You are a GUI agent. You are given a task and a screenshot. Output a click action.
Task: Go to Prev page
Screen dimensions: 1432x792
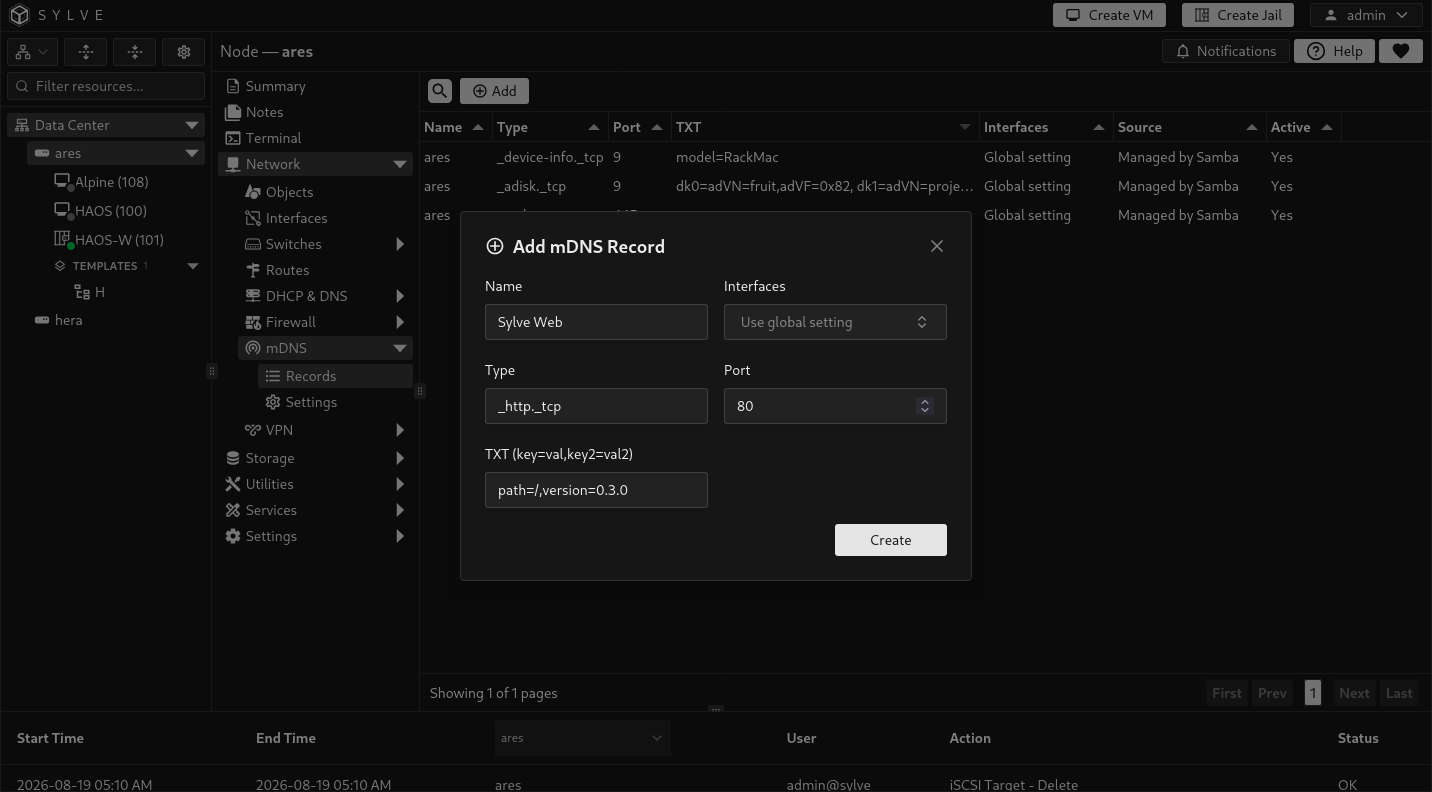(1272, 693)
